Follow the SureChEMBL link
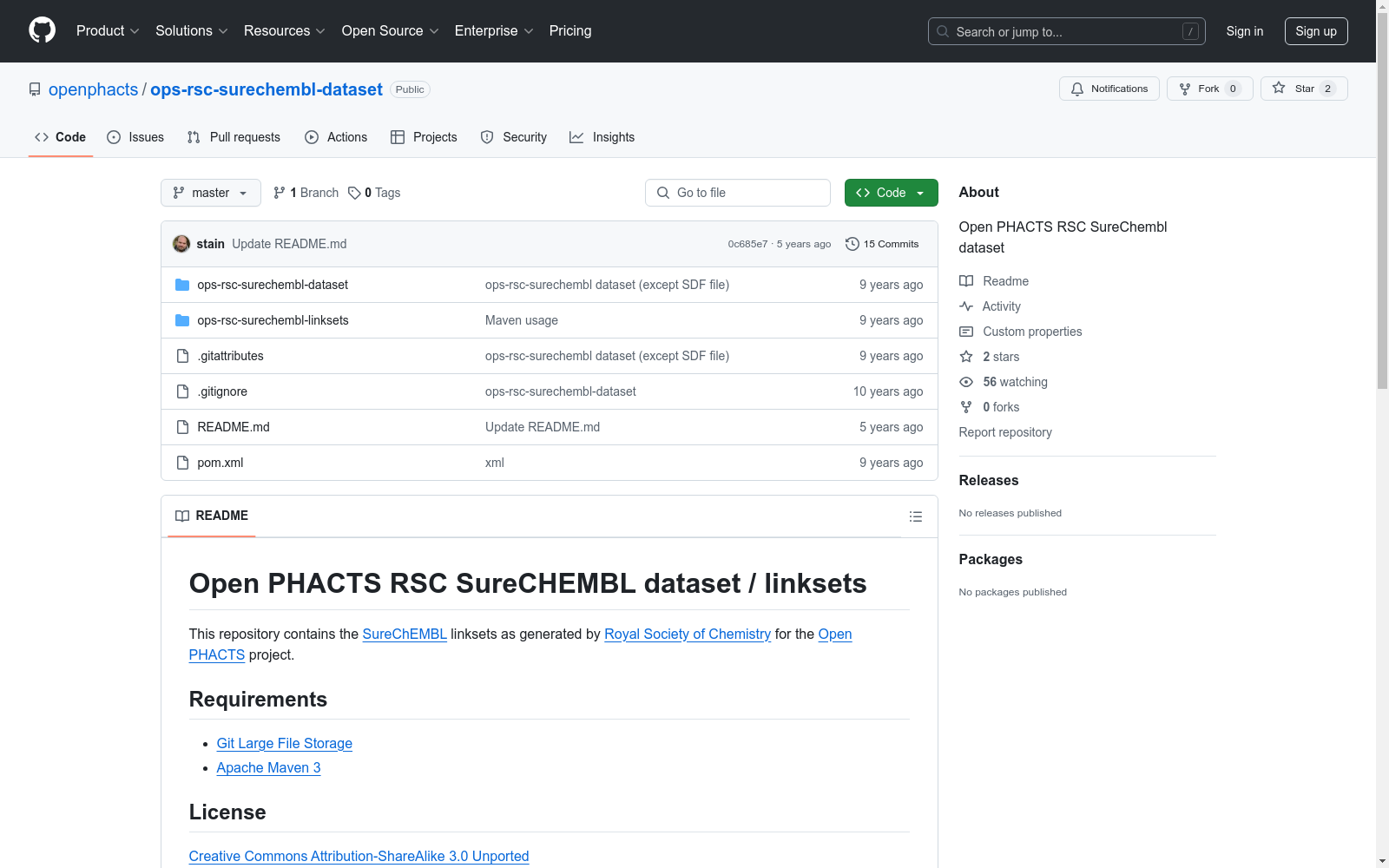The image size is (1389, 868). pyautogui.click(x=405, y=634)
